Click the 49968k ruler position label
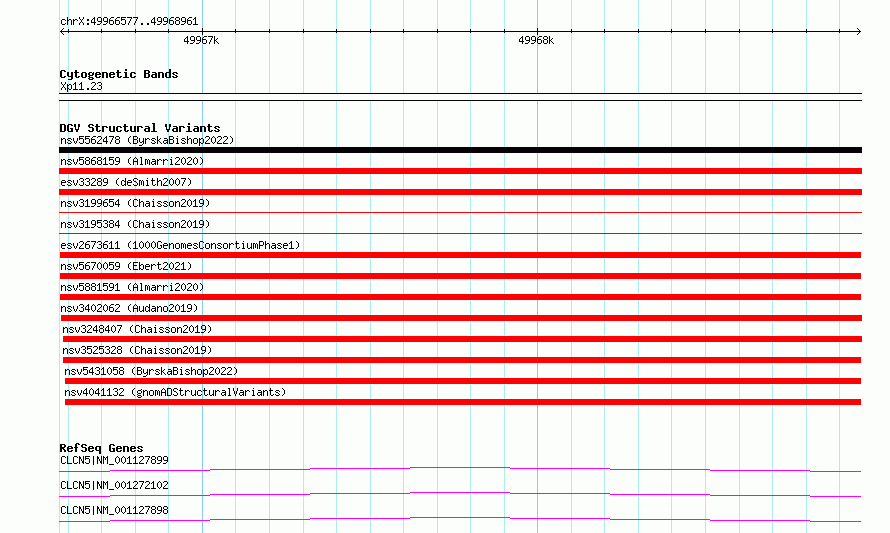This screenshot has height=533, width=890. tap(536, 40)
